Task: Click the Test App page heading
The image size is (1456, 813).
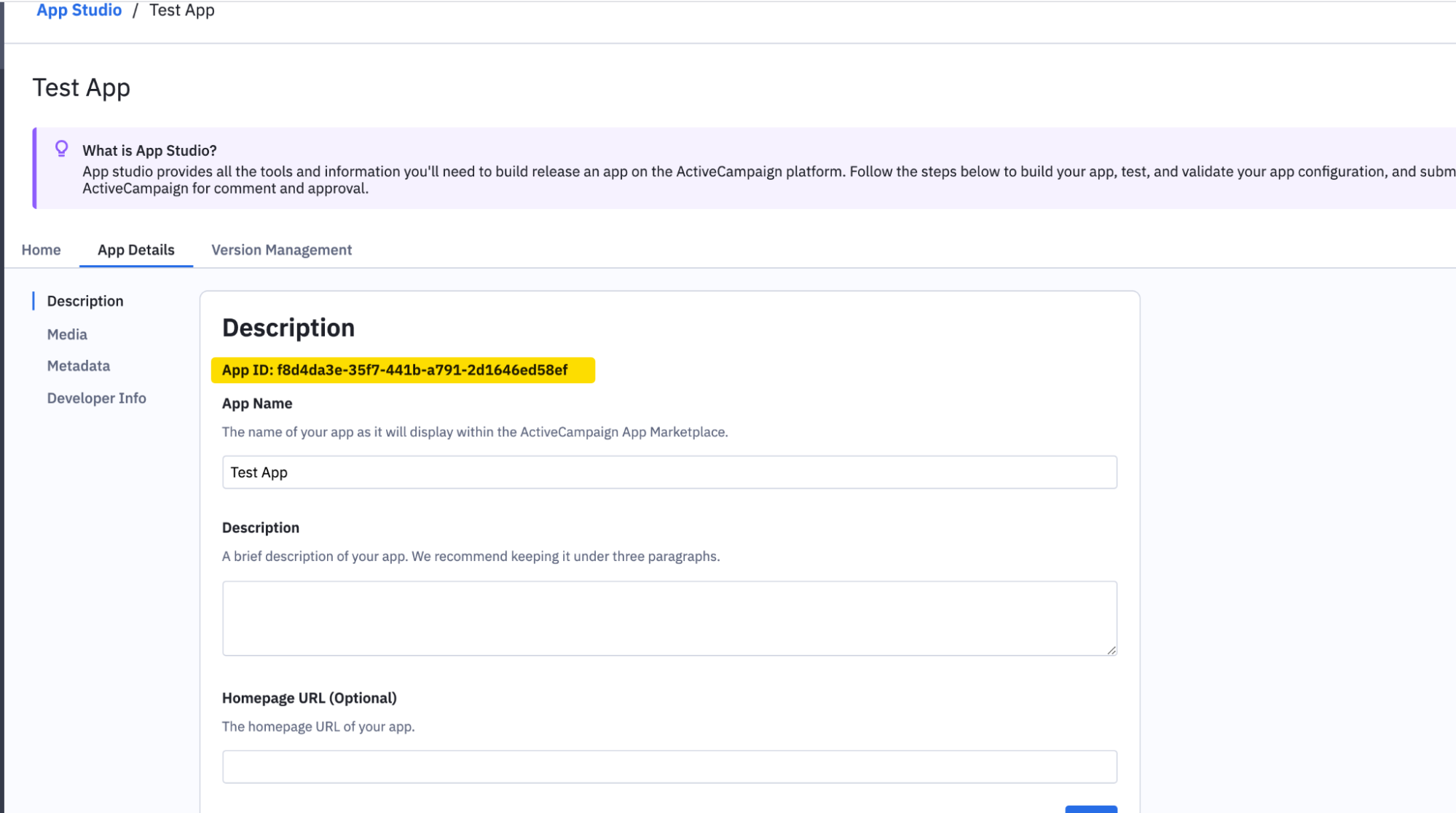Action: [82, 87]
